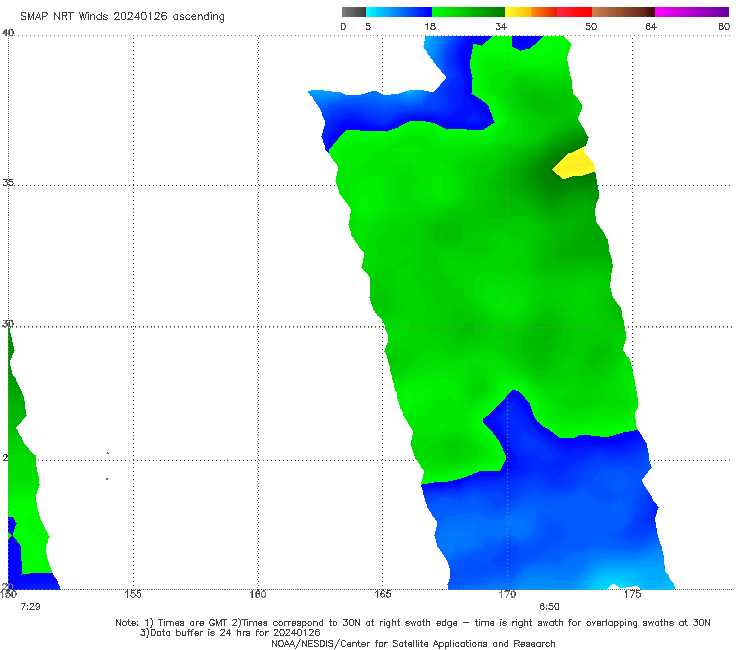The image size is (740, 650).
Task: Click the color bar label '34'
Action: (501, 26)
